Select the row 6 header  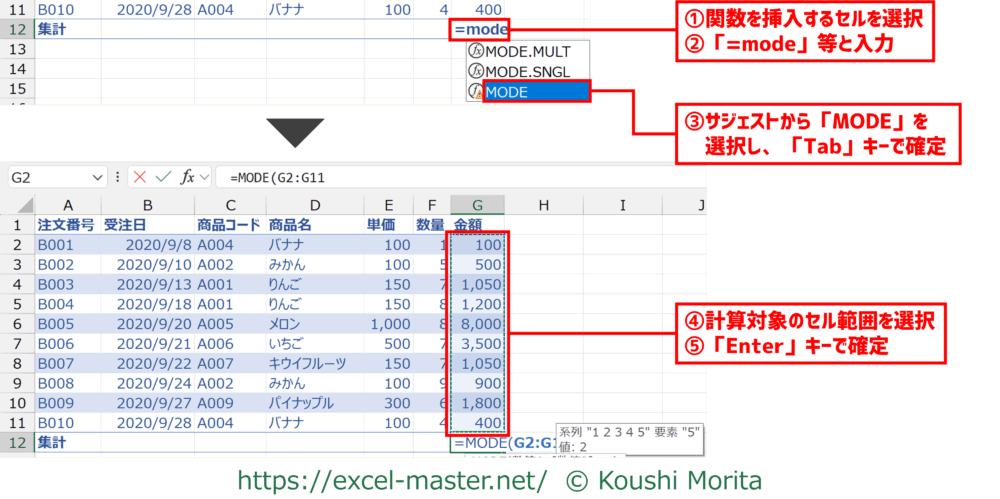click(16, 324)
